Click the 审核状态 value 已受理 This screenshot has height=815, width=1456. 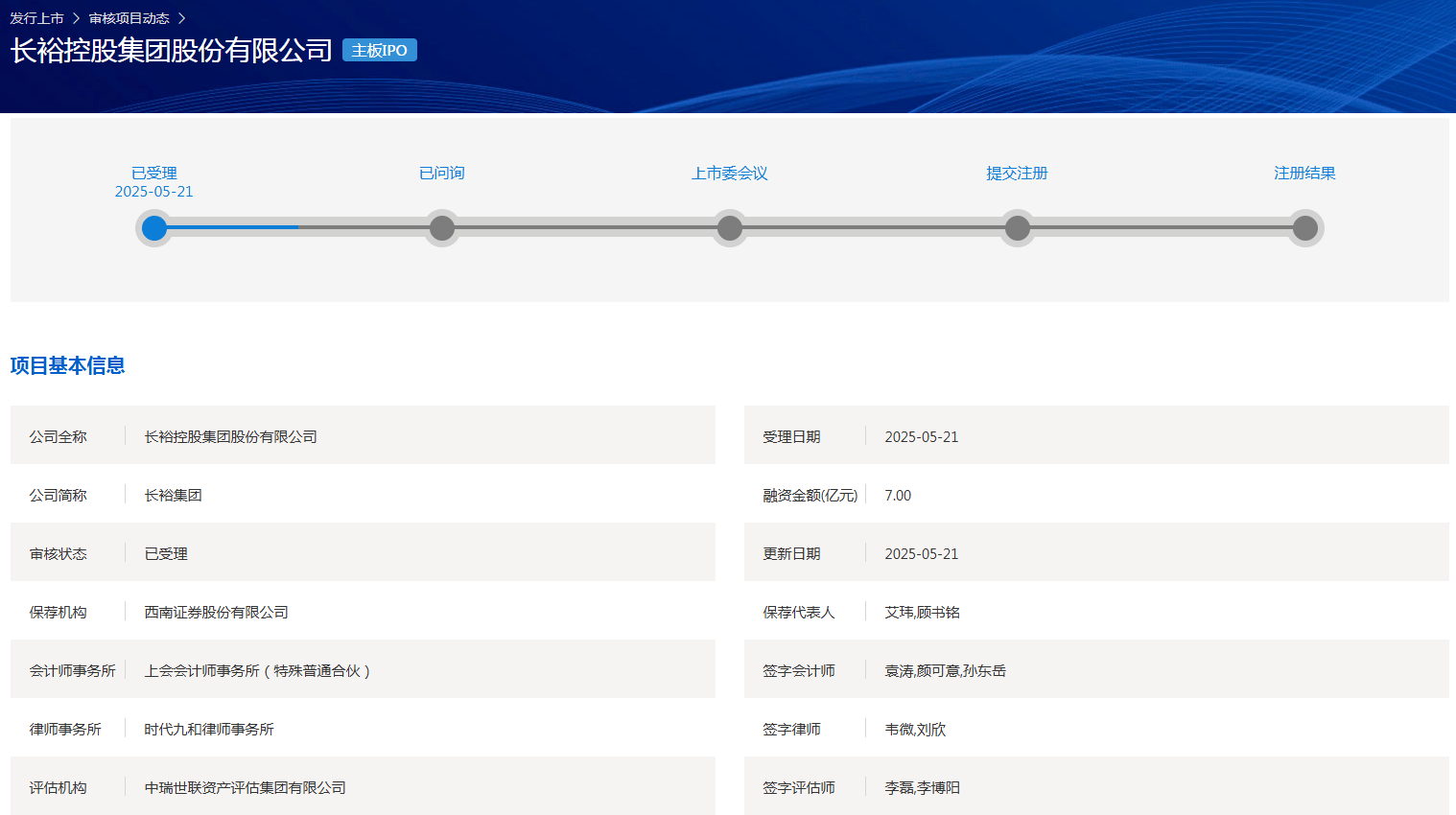(x=166, y=553)
